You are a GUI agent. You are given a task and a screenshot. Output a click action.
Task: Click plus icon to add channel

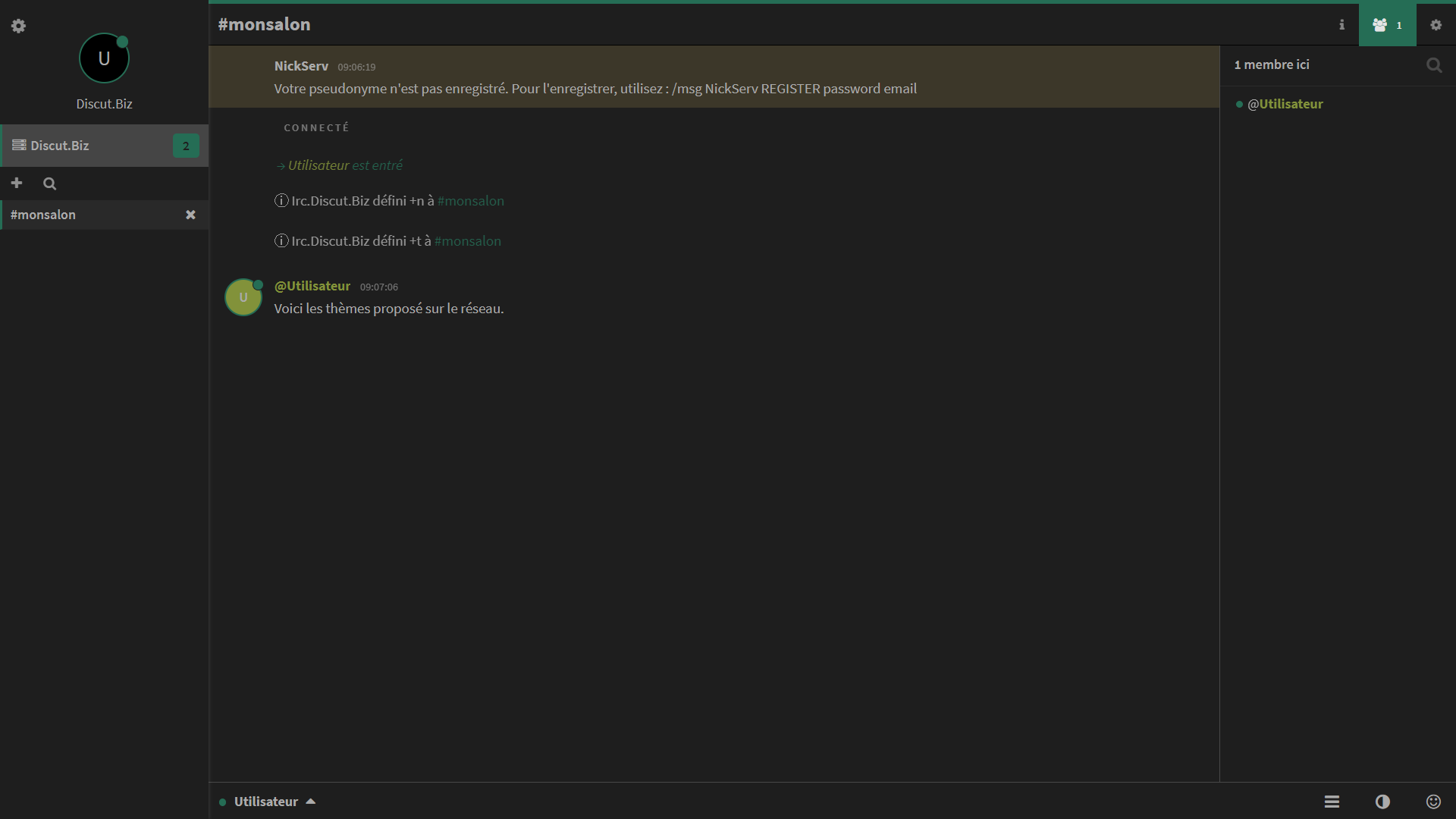[17, 184]
